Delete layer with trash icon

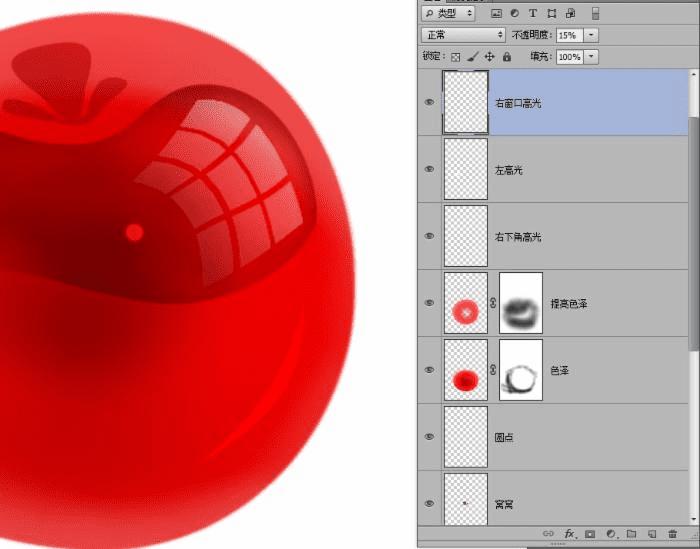(672, 533)
